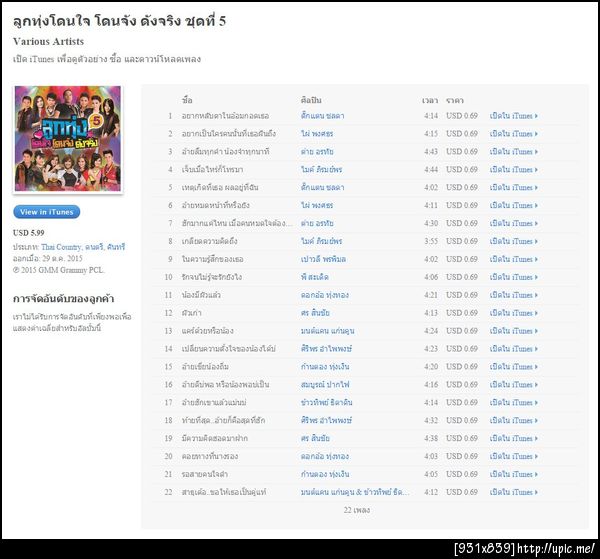Visit the artist link on track 9

click(323, 259)
